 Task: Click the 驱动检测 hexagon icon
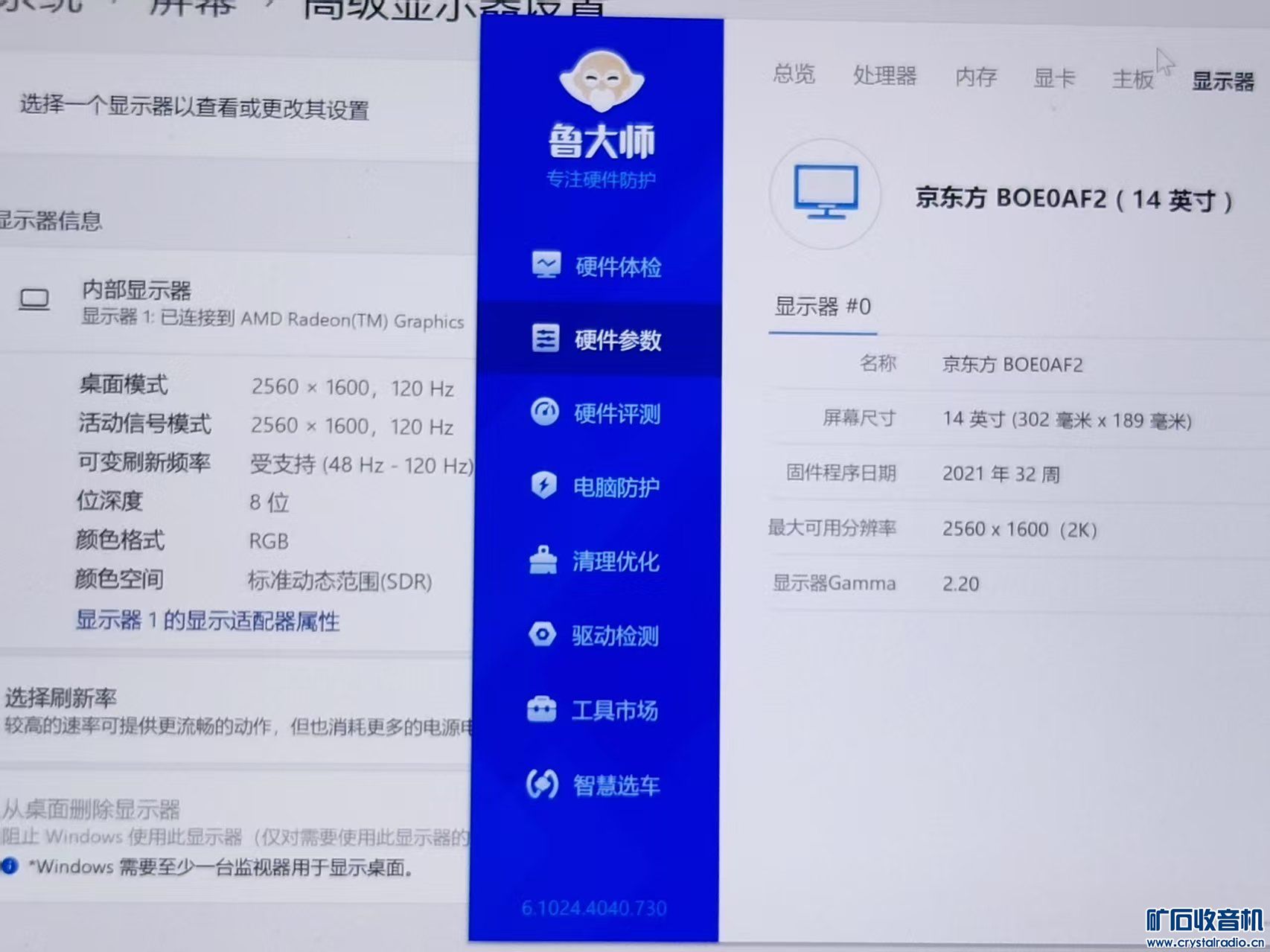pos(542,634)
